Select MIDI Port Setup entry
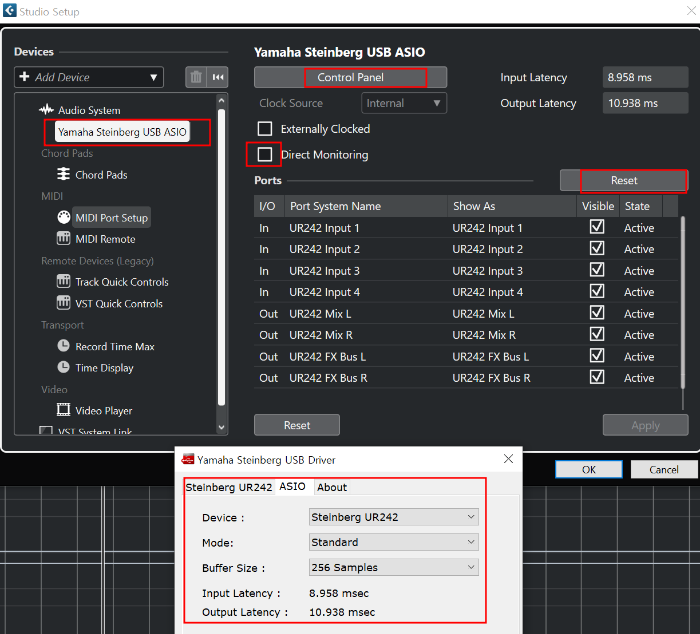This screenshot has height=634, width=700. [x=112, y=217]
